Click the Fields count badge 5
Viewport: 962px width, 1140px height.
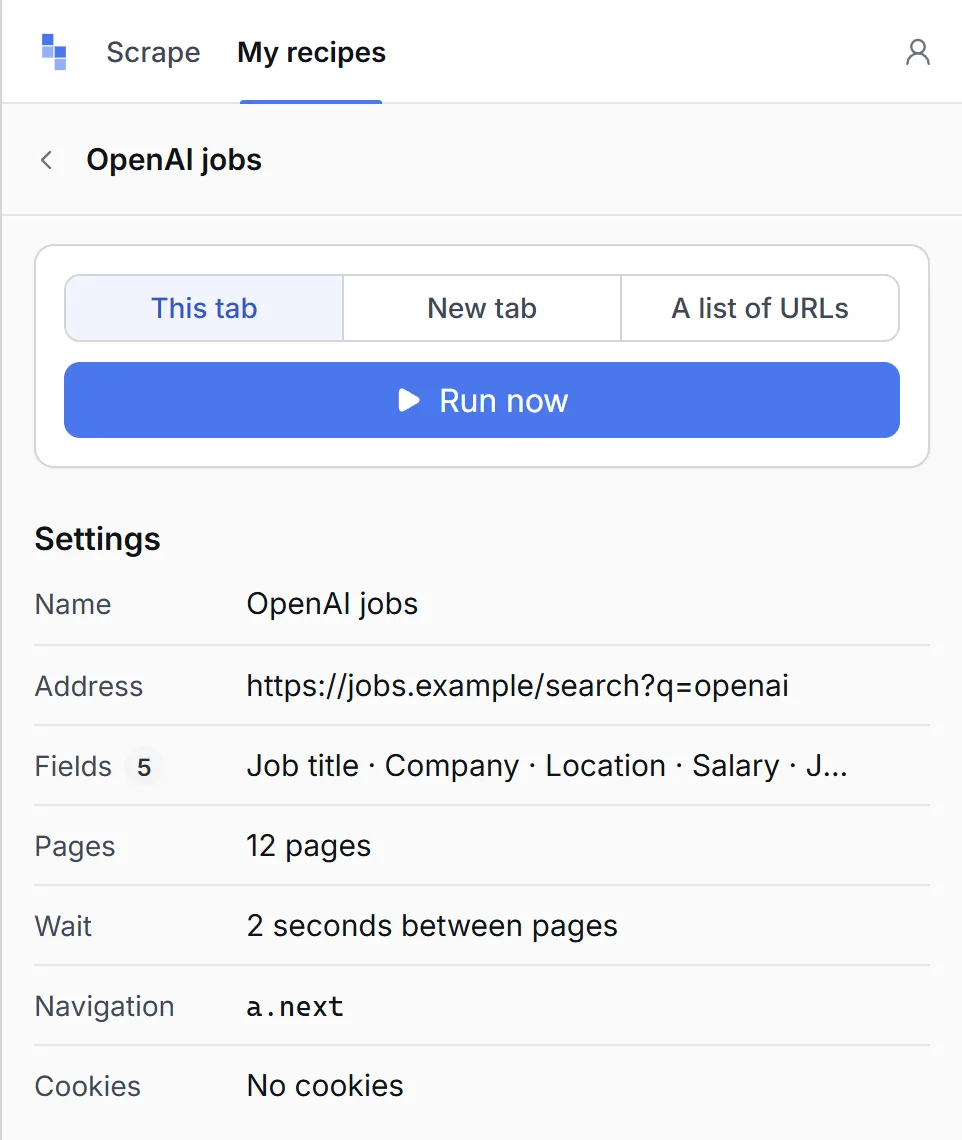[x=144, y=766]
